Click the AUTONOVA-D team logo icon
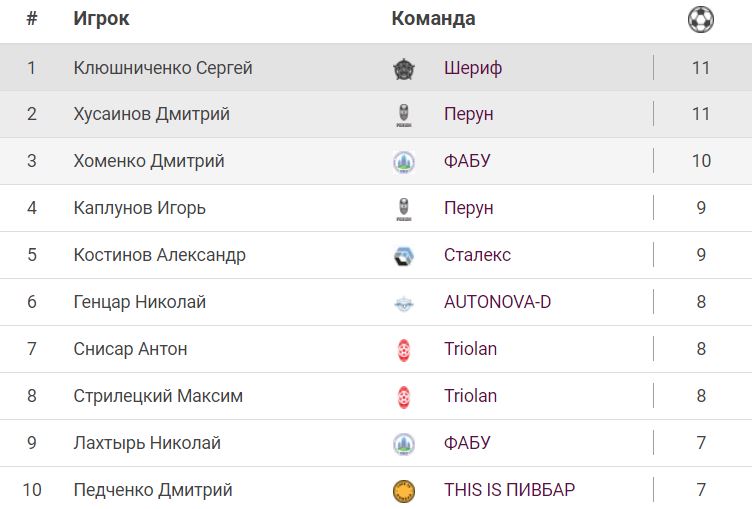The image size is (752, 509). click(x=403, y=302)
